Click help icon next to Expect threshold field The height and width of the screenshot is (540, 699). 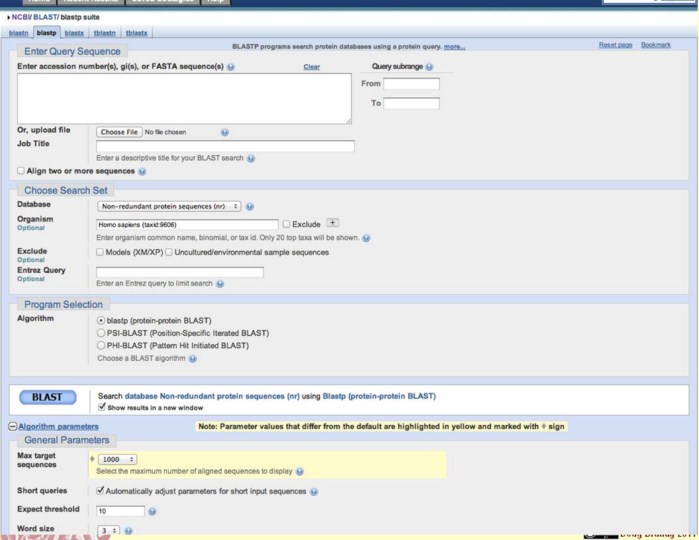[x=153, y=510]
